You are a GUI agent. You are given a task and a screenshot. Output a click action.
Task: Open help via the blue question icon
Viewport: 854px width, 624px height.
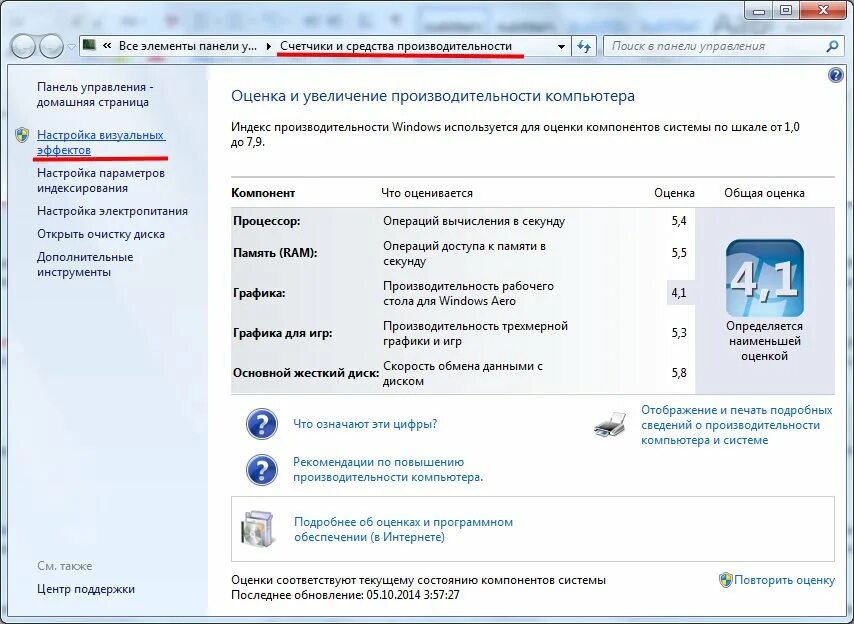[x=835, y=75]
